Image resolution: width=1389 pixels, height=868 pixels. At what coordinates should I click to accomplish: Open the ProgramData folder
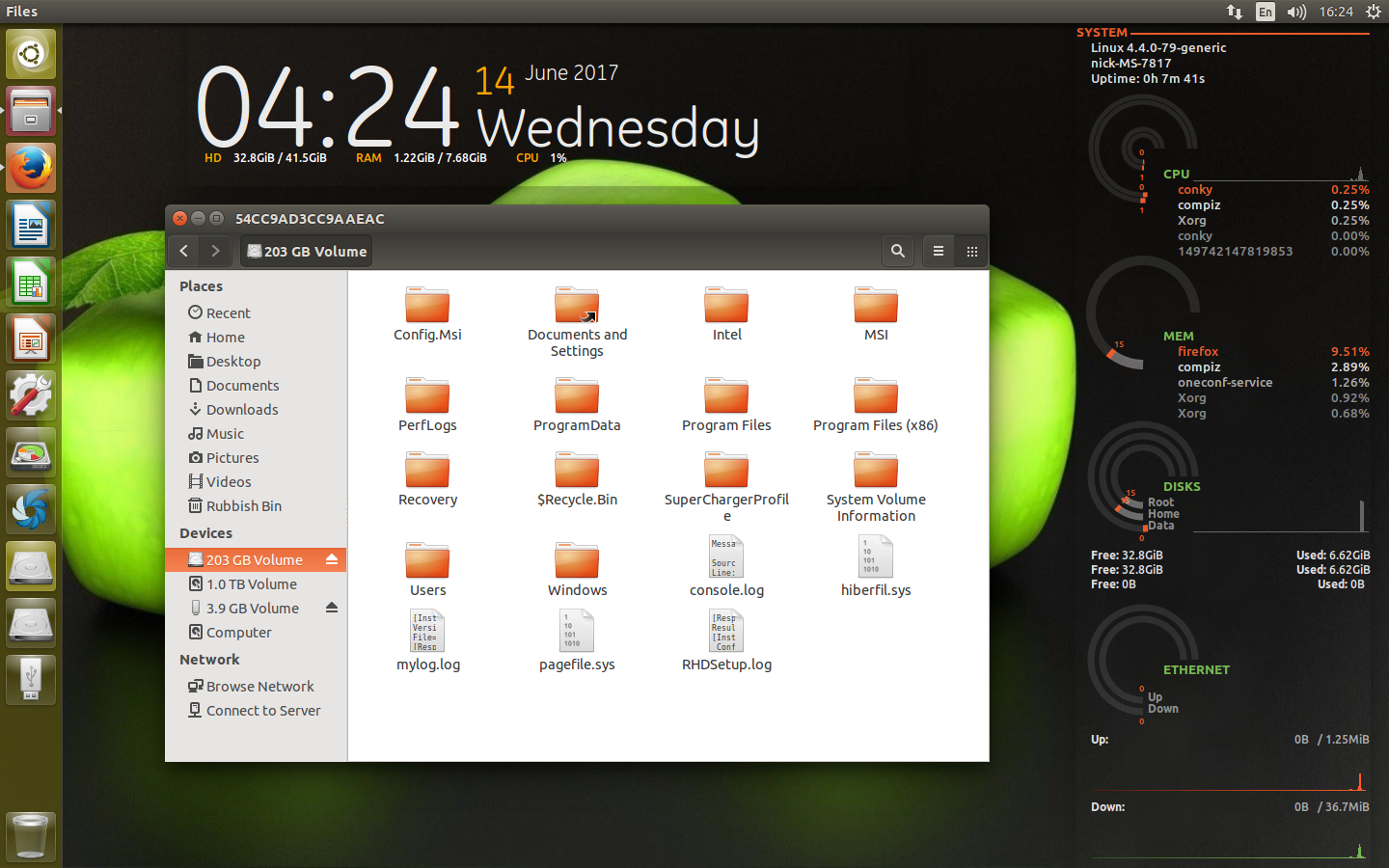pyautogui.click(x=577, y=405)
